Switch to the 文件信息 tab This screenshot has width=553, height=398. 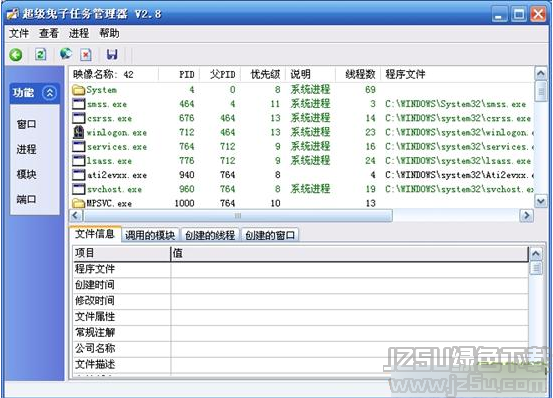coord(95,234)
